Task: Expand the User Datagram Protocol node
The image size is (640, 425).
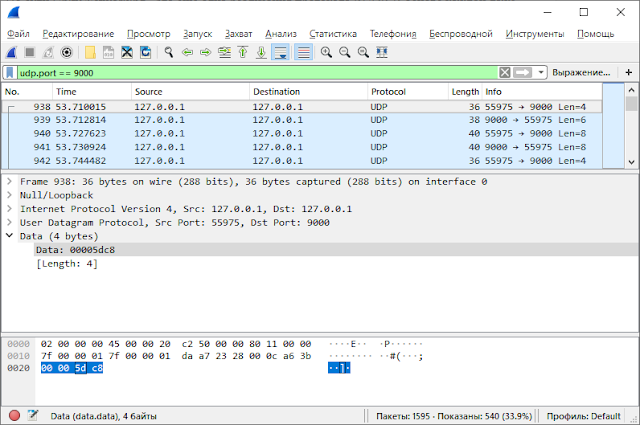Action: [9, 222]
